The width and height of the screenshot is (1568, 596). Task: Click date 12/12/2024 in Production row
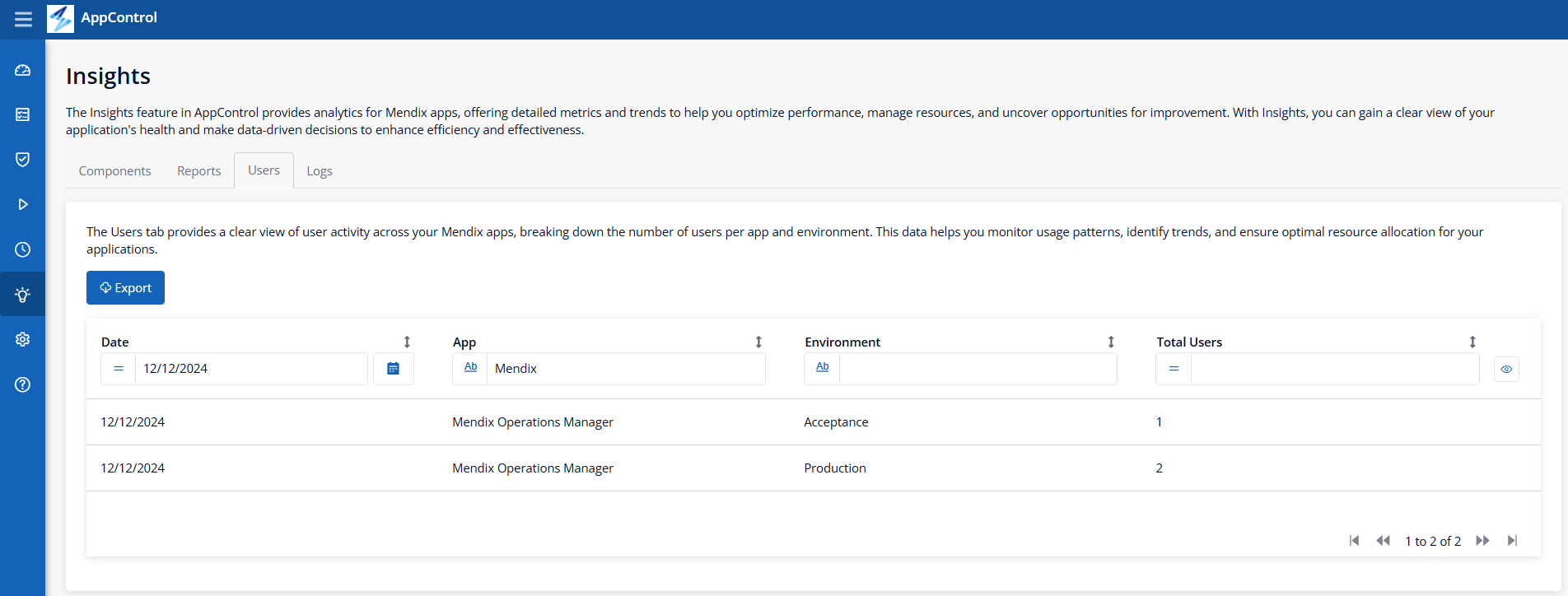click(x=133, y=468)
